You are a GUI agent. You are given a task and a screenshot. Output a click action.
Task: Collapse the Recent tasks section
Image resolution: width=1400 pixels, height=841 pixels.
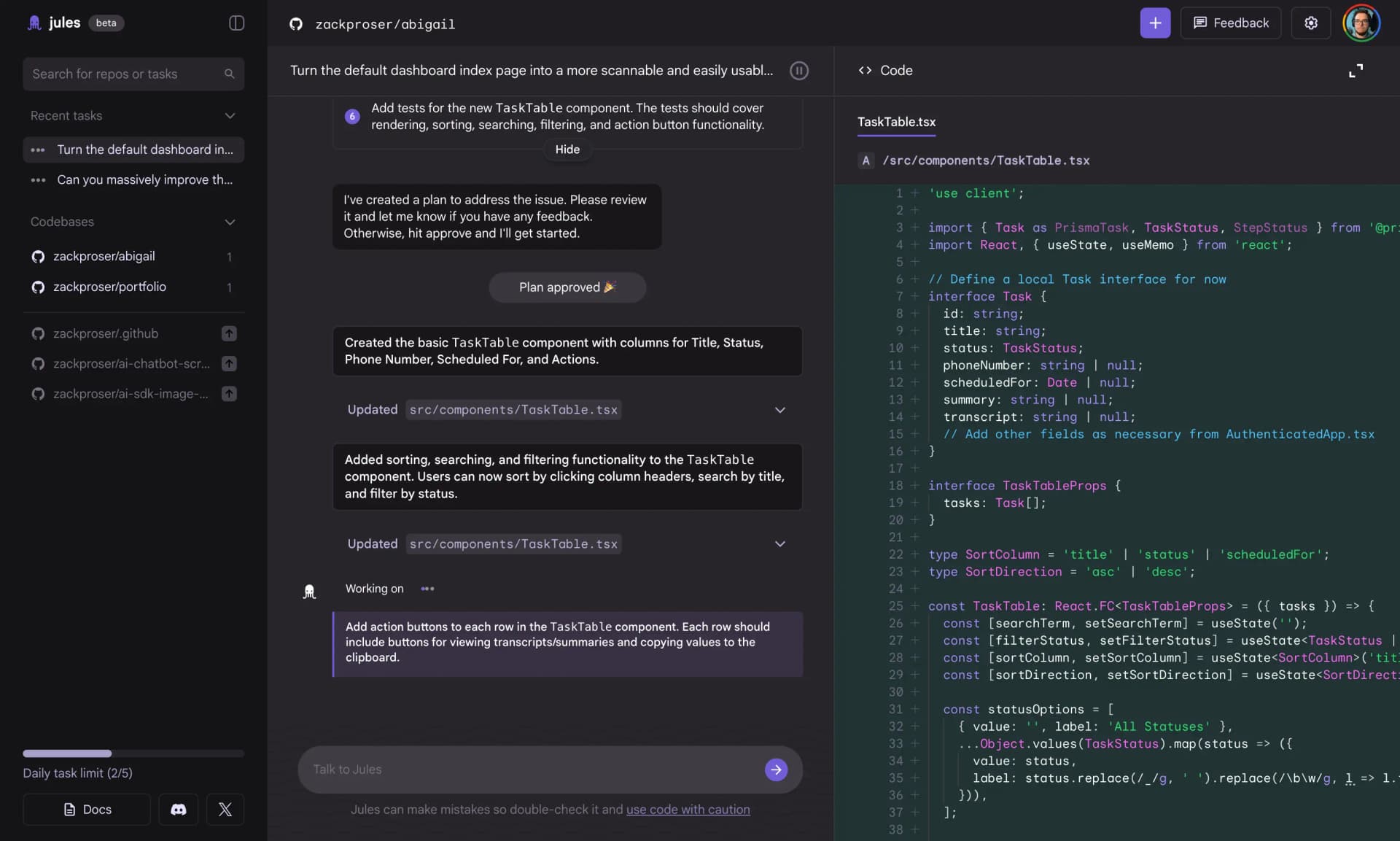tap(230, 115)
